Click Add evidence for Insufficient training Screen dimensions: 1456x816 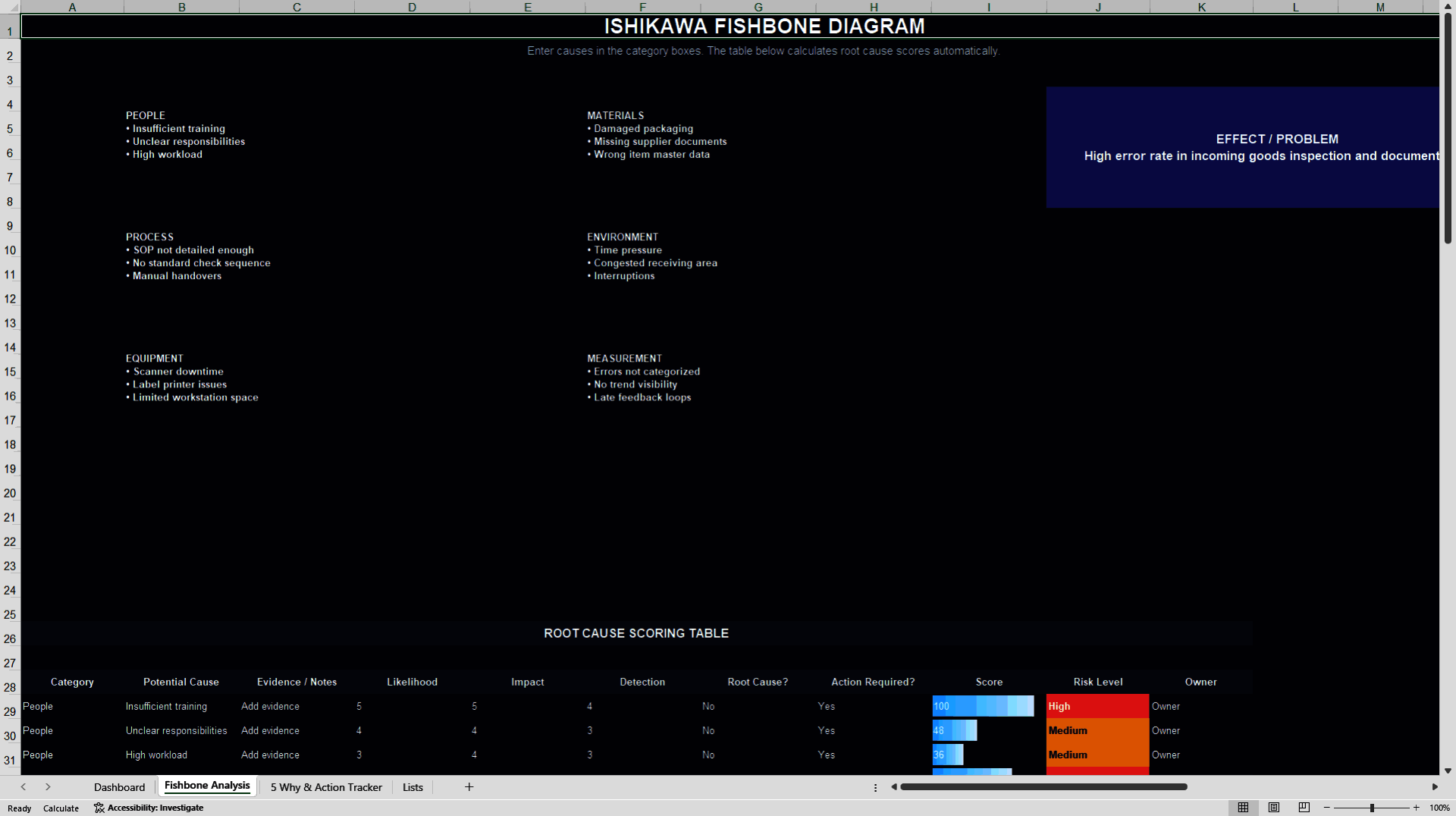[297, 706]
